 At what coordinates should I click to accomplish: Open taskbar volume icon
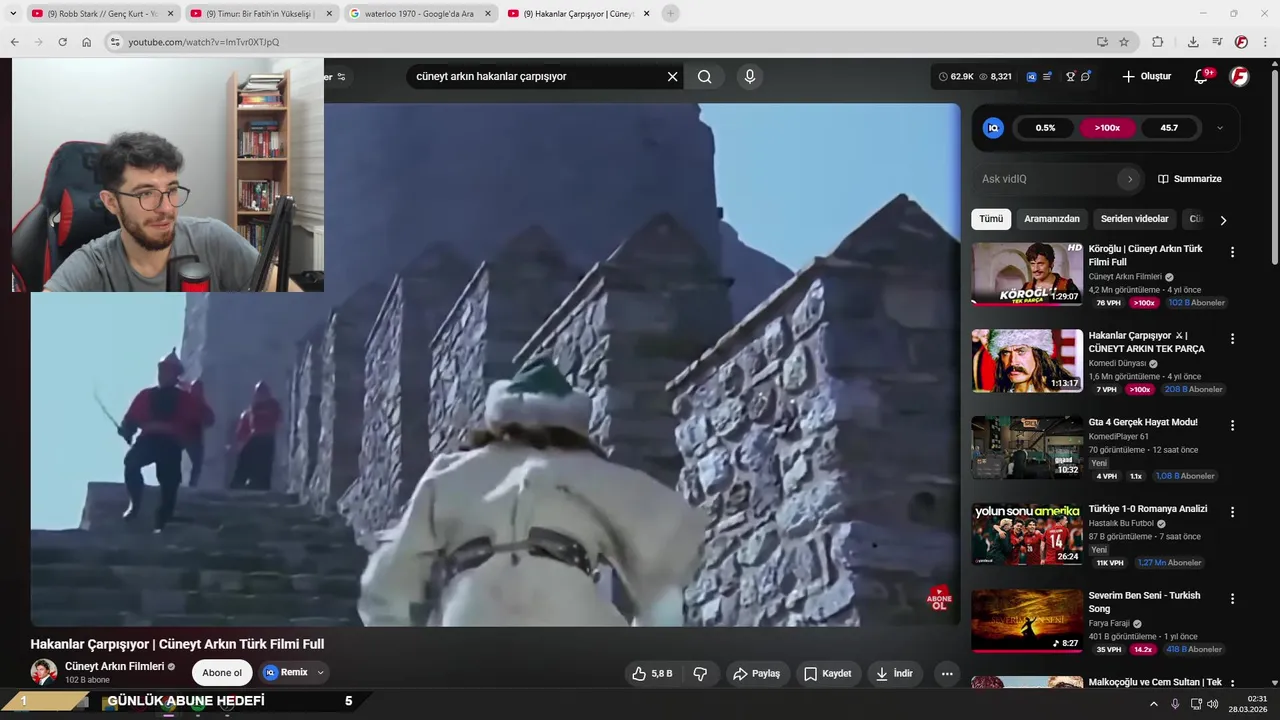[x=1212, y=704]
